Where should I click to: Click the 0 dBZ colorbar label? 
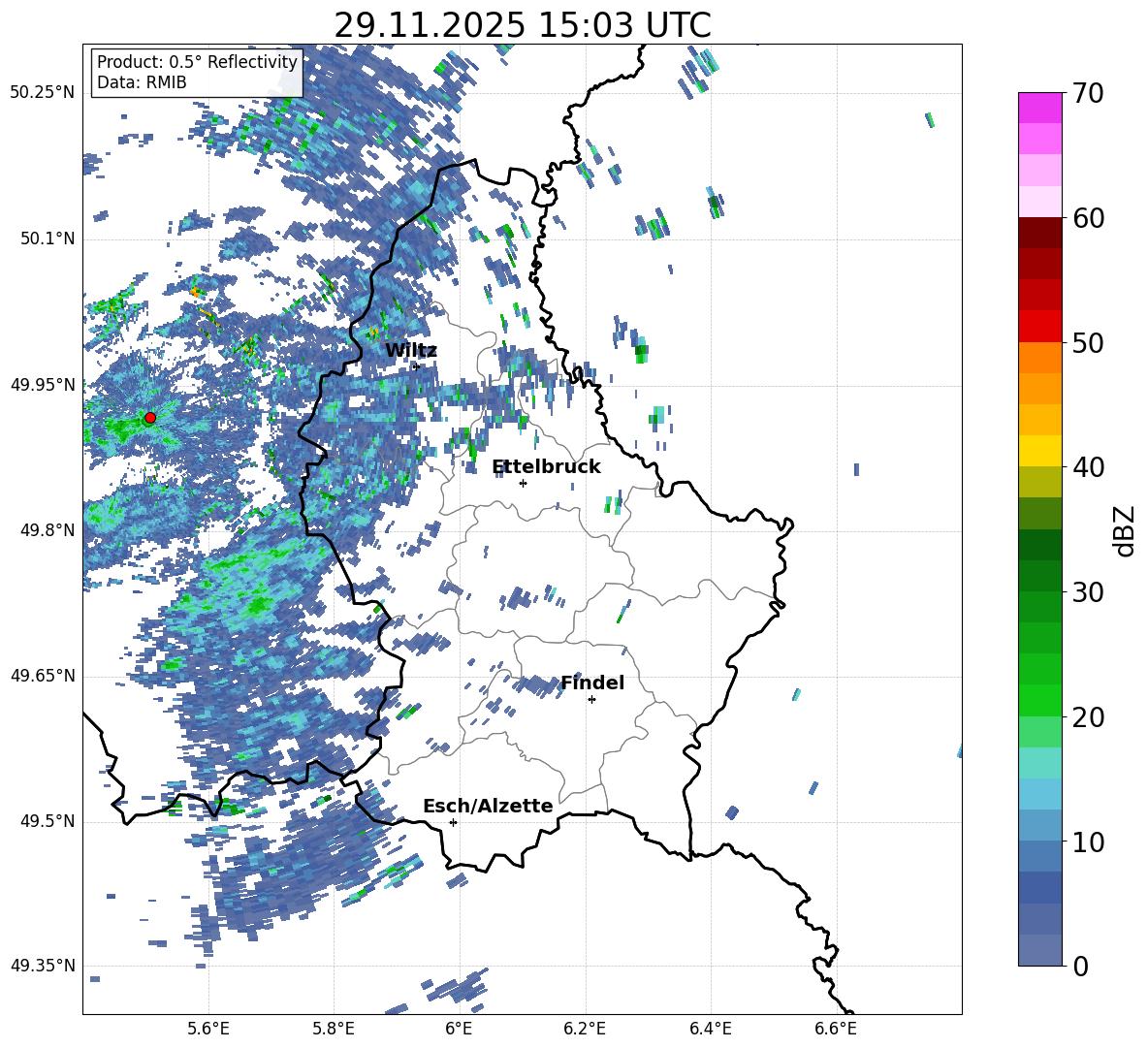(1080, 966)
